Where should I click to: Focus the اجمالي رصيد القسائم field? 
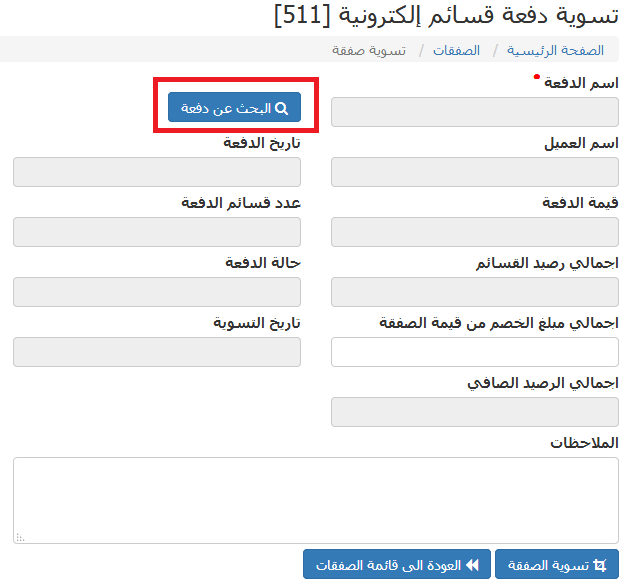[x=475, y=292]
